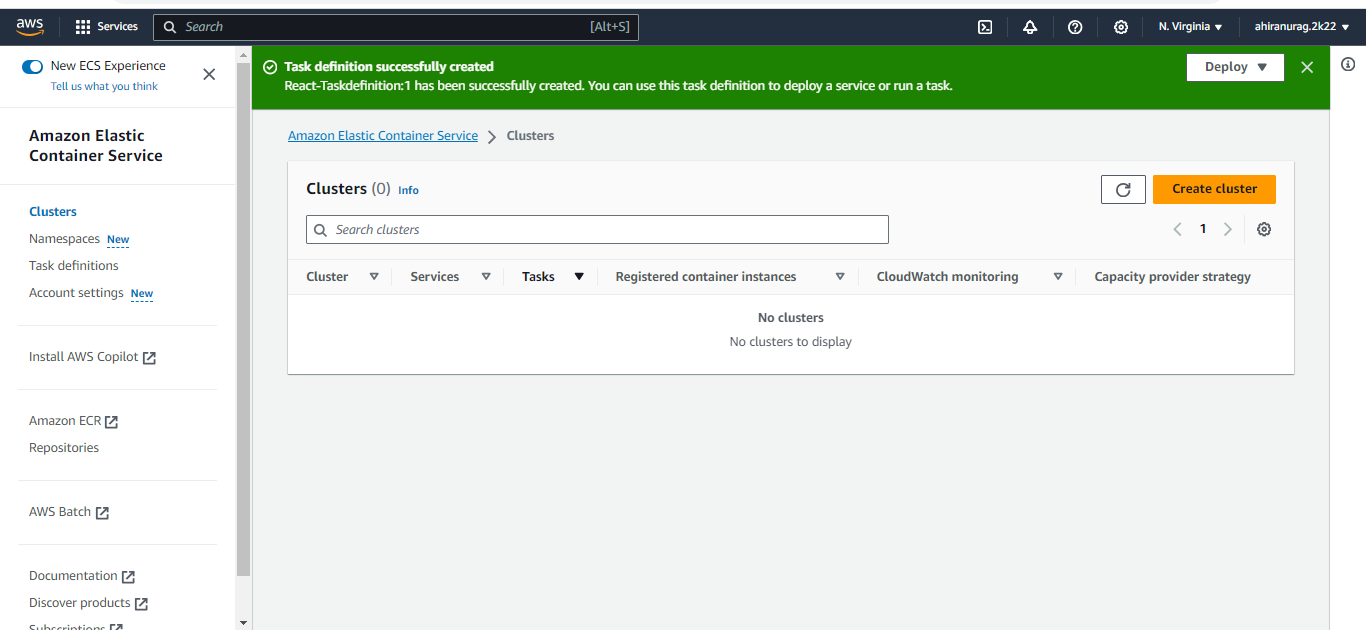Viewport: 1366px width, 630px height.
Task: Click the external link icon beside Discover products
Action: point(141,604)
